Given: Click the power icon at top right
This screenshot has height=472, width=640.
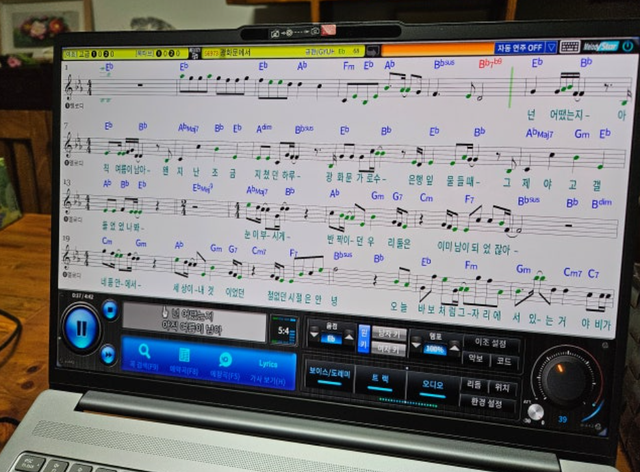Looking at the screenshot, I should tap(628, 46).
